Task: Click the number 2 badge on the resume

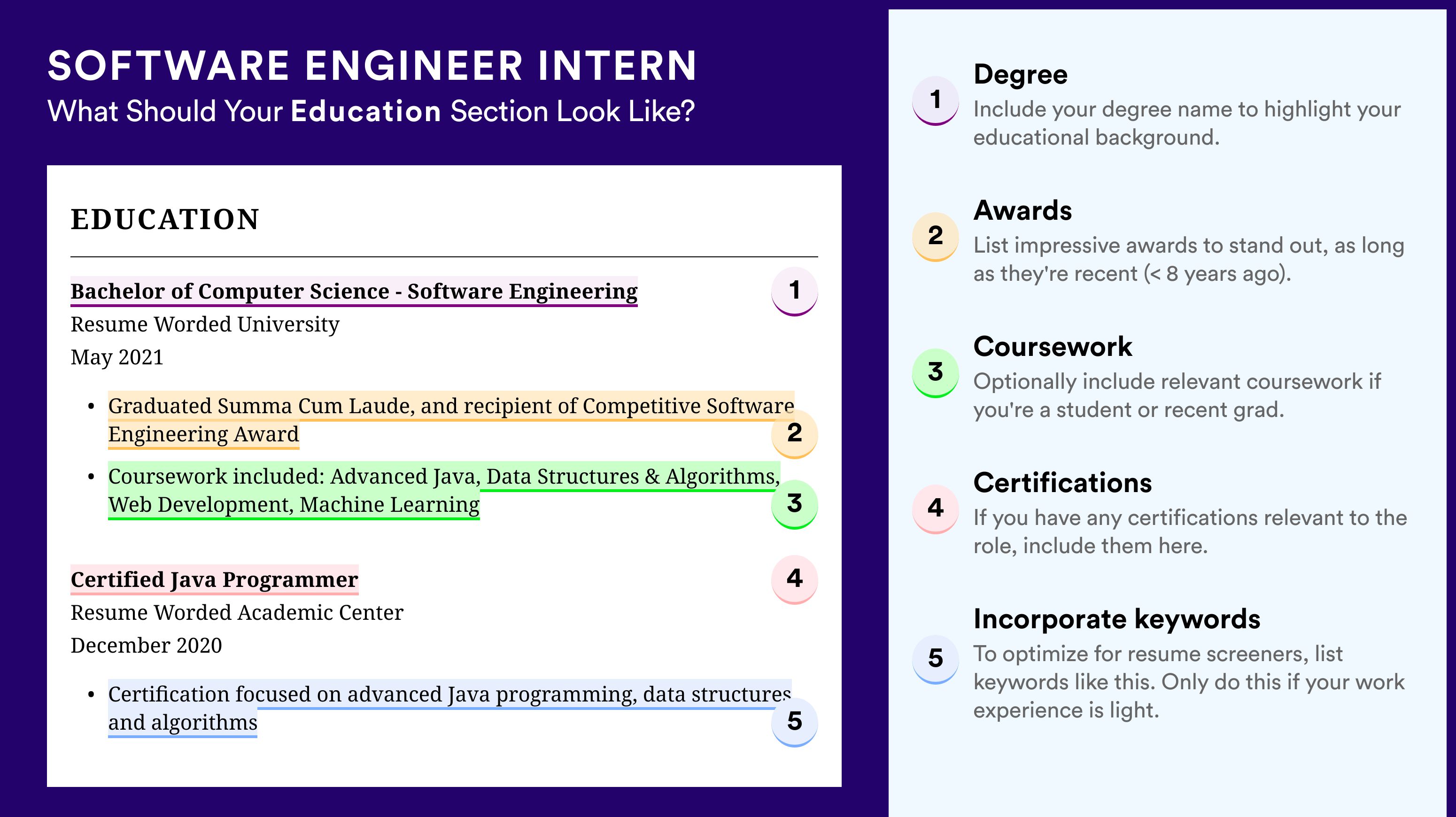Action: tap(794, 433)
